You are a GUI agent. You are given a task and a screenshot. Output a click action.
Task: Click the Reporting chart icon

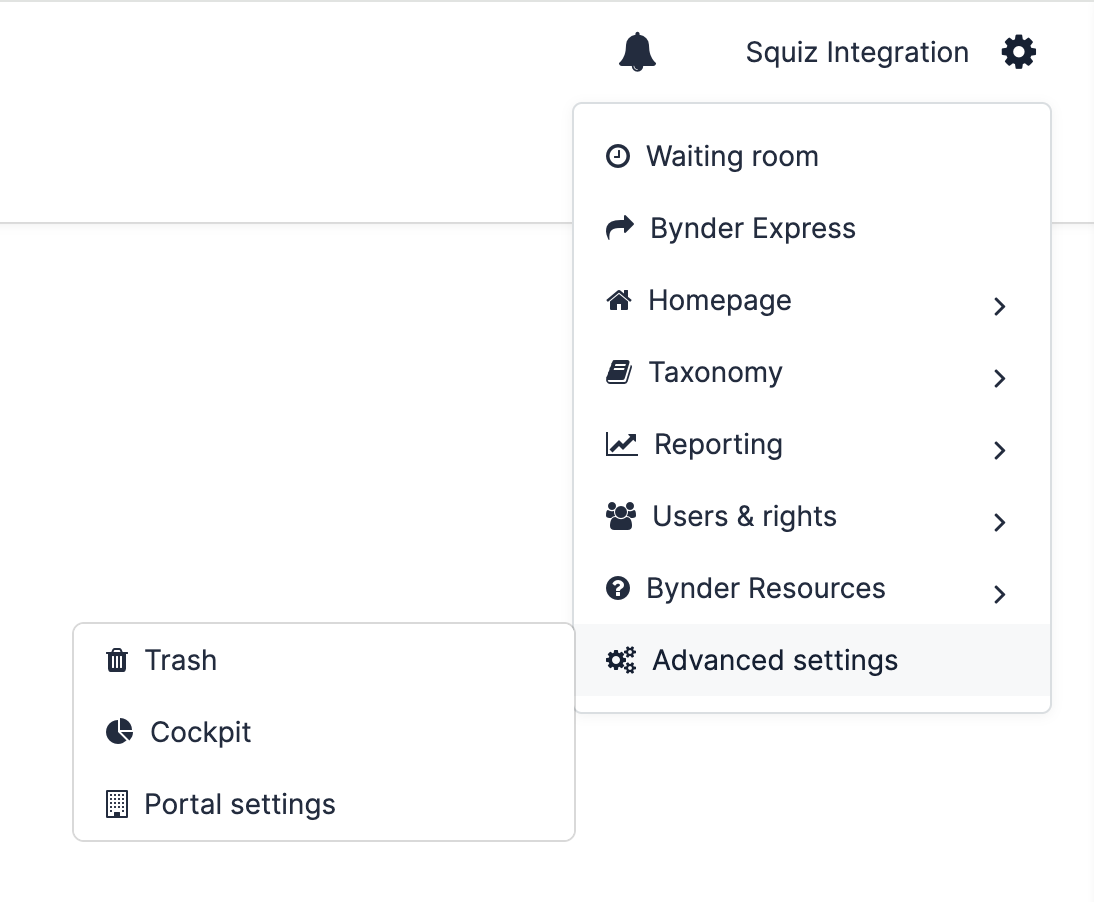(x=622, y=444)
